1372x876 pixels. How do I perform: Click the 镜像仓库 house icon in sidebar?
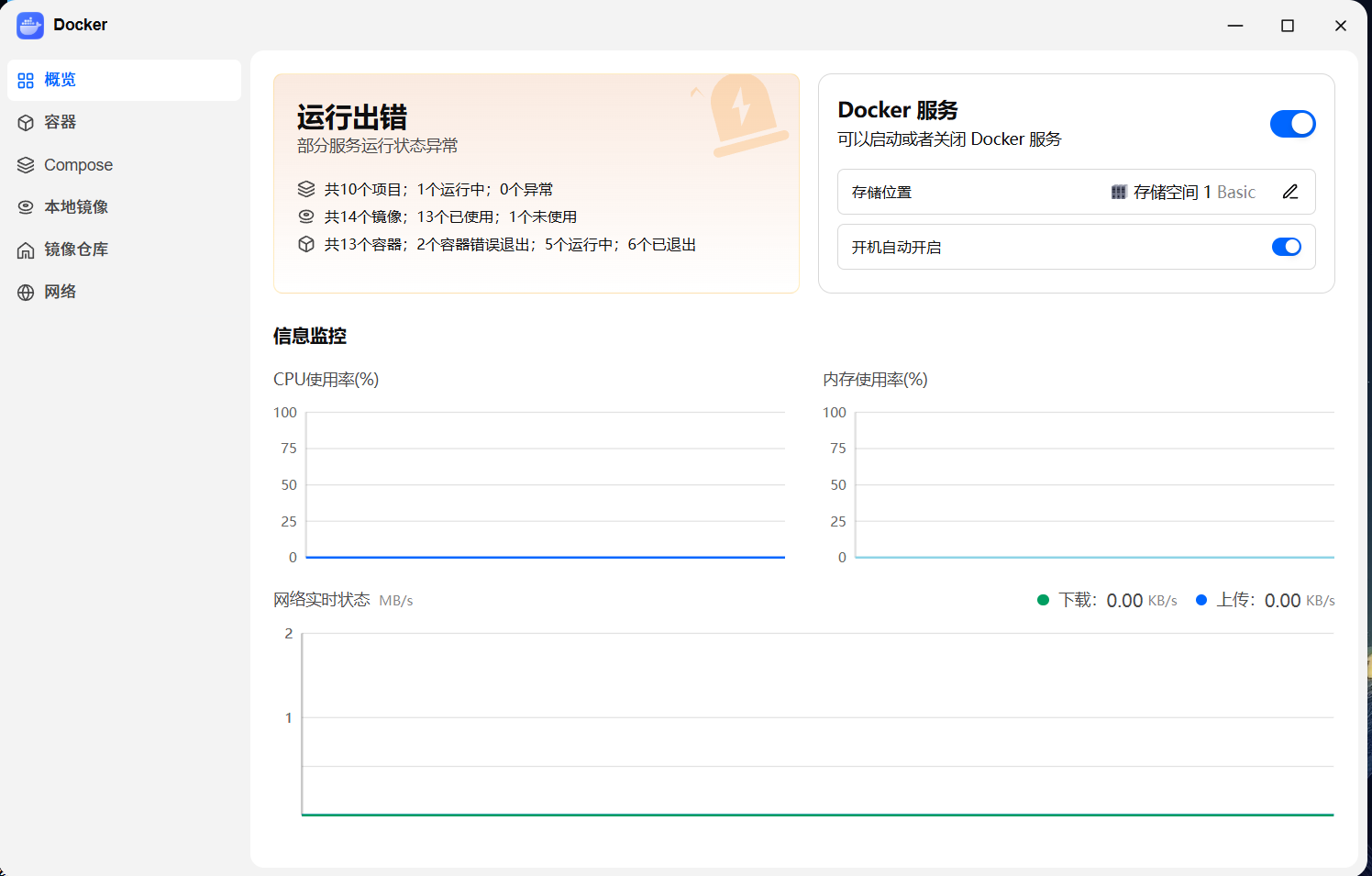coord(26,249)
